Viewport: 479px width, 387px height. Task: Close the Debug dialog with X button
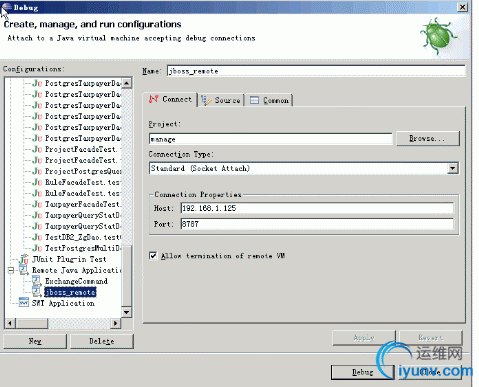coord(462,7)
